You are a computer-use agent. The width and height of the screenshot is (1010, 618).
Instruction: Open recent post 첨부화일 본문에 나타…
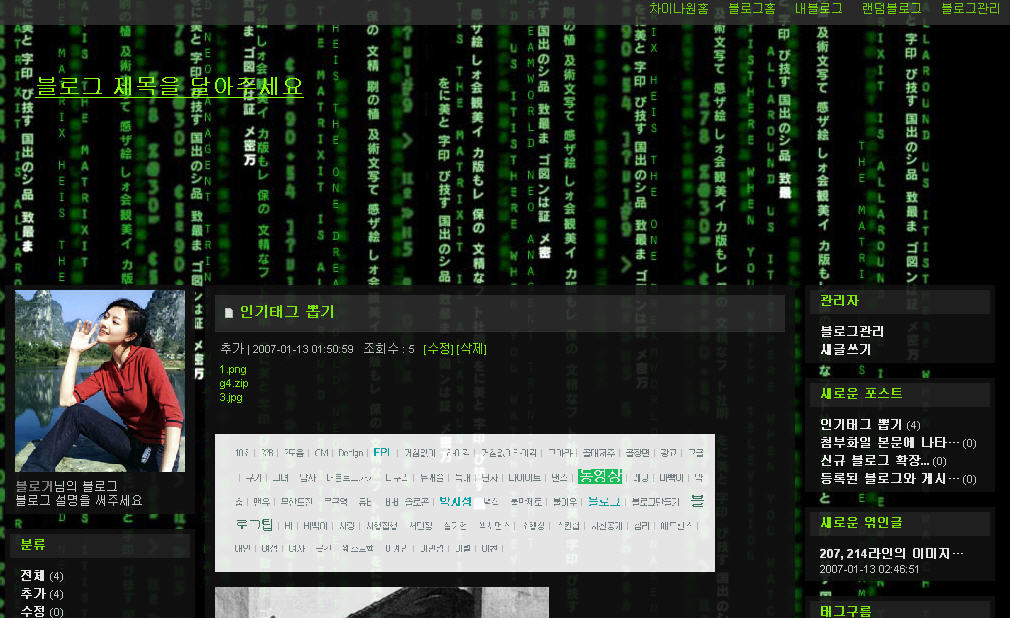[898, 443]
